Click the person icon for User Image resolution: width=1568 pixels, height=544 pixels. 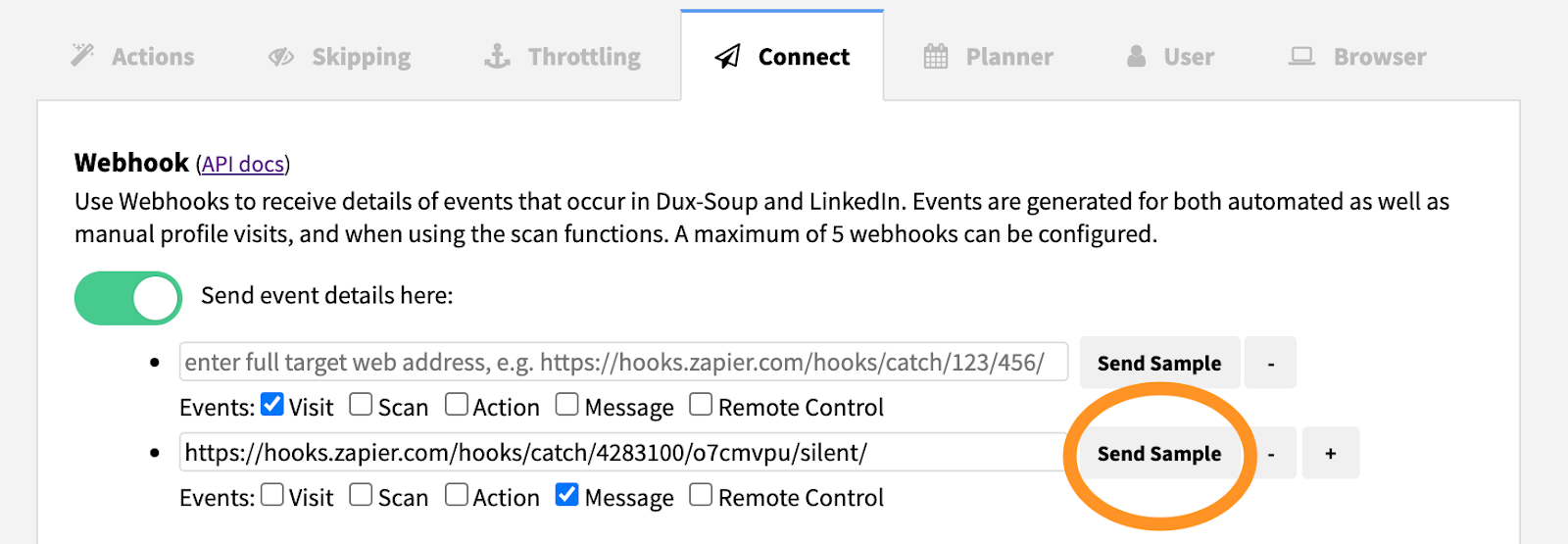[1136, 56]
